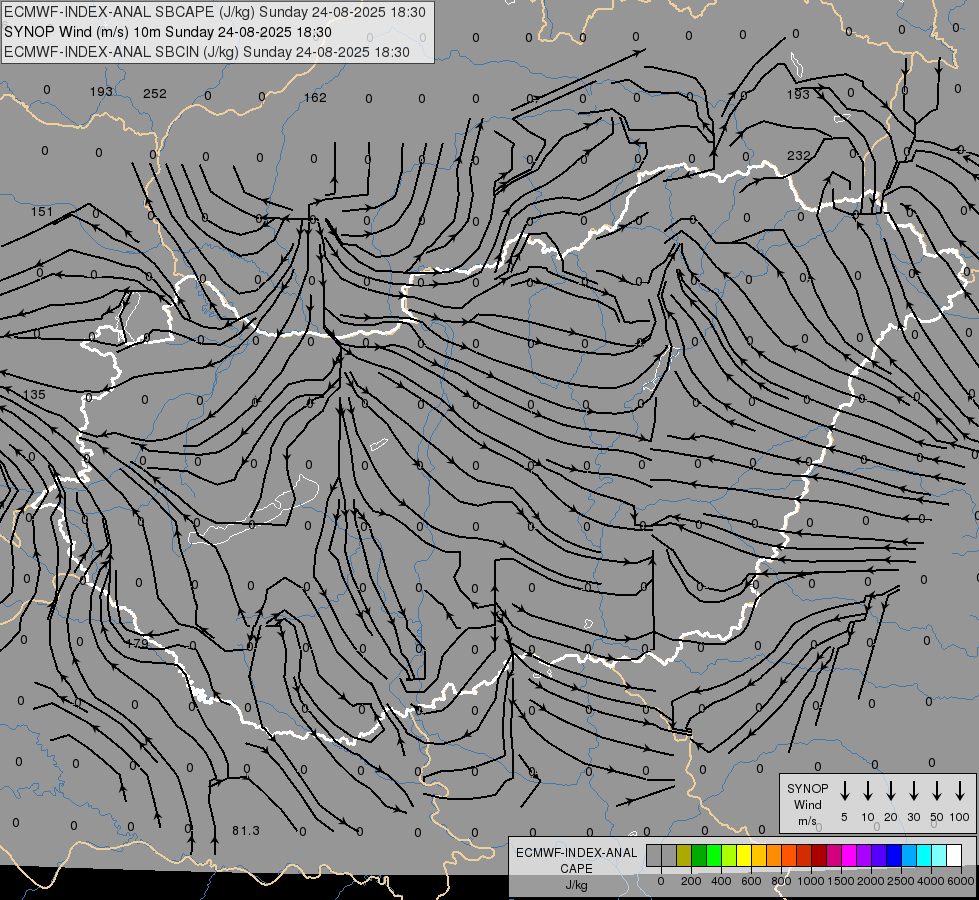The width and height of the screenshot is (979, 900).
Task: Click the 5 m/s wind arrow in legend
Action: pyautogui.click(x=845, y=791)
